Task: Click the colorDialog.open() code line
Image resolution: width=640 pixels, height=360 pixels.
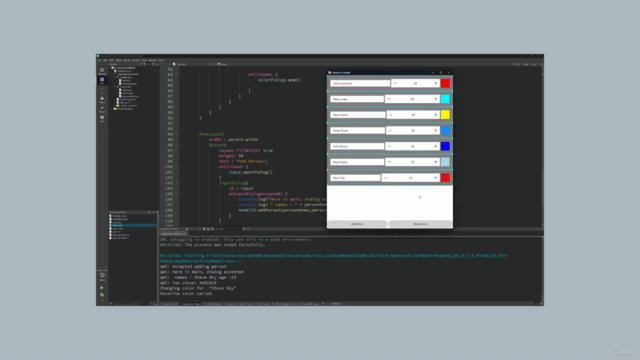Action: pos(280,80)
